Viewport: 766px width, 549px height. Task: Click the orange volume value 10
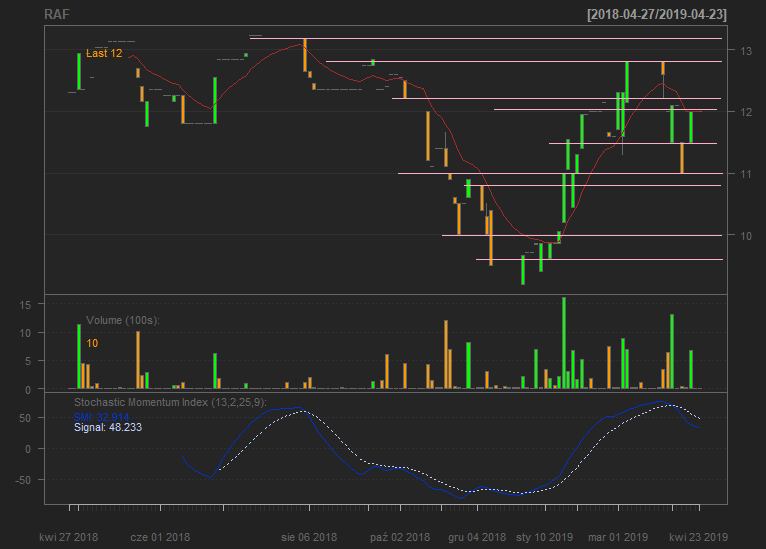(92, 343)
